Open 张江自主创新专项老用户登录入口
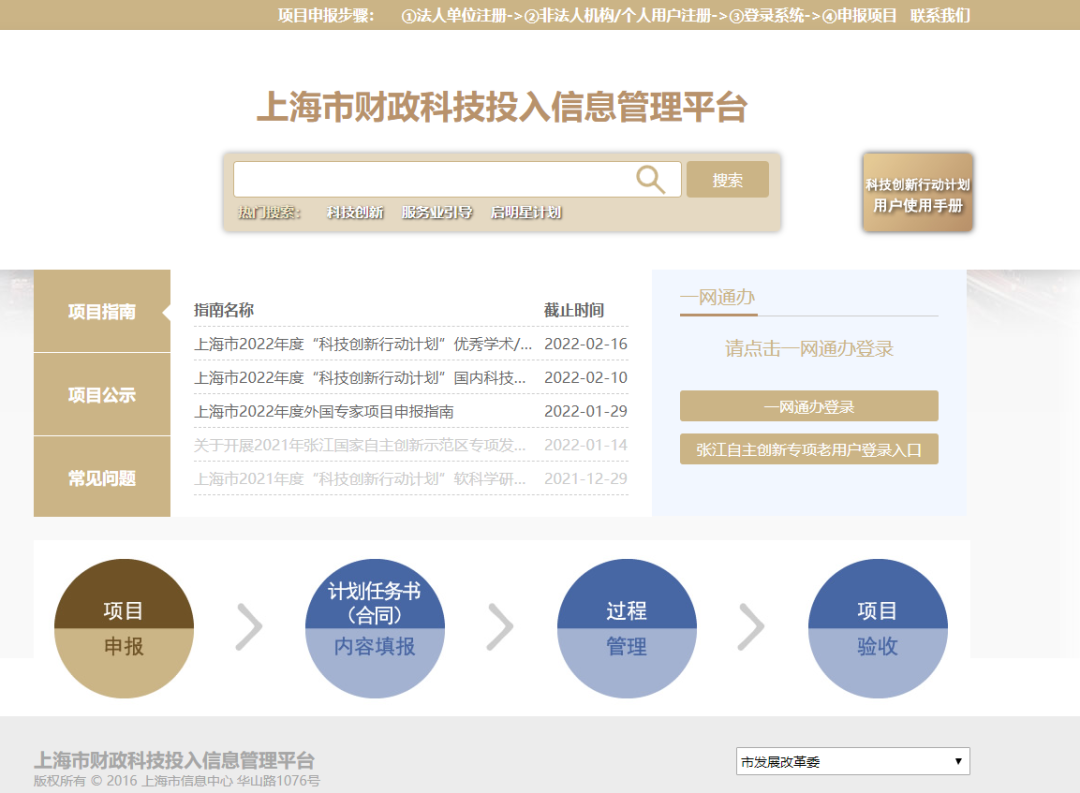This screenshot has width=1080, height=793. [x=809, y=449]
